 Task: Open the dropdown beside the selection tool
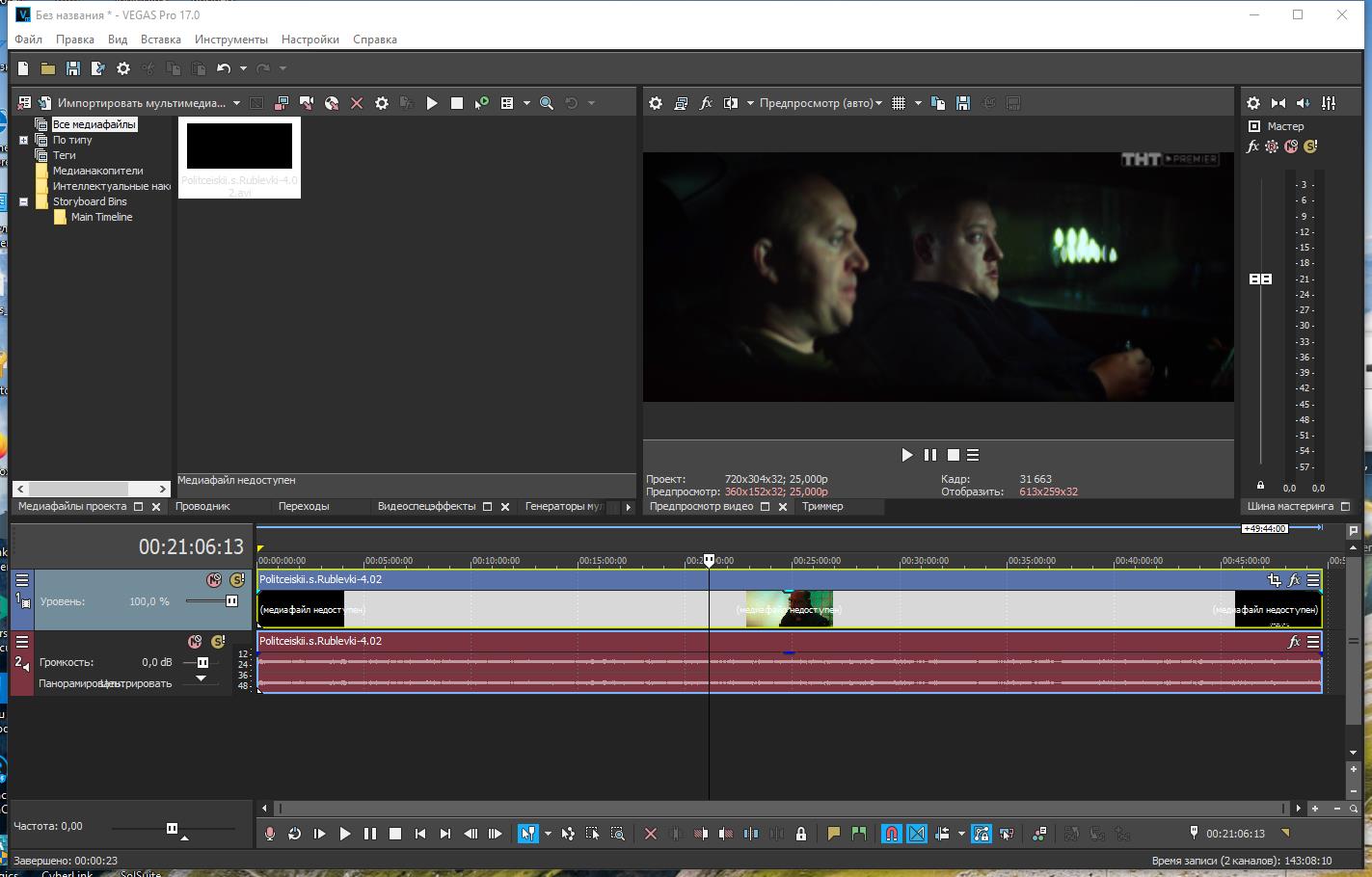(x=548, y=834)
